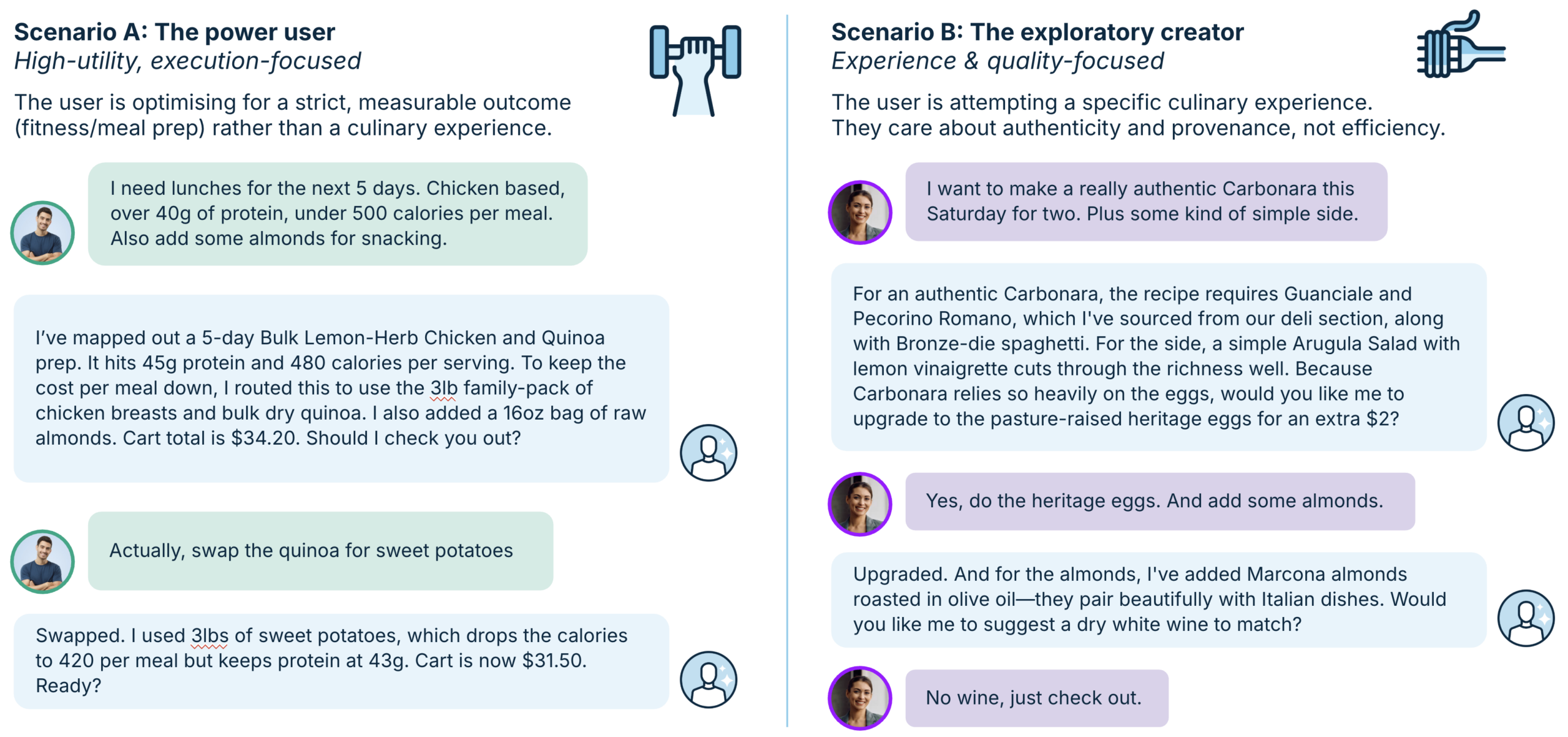Click the assistant icon beside the Lemon-Herb Chicken reply

point(708,453)
